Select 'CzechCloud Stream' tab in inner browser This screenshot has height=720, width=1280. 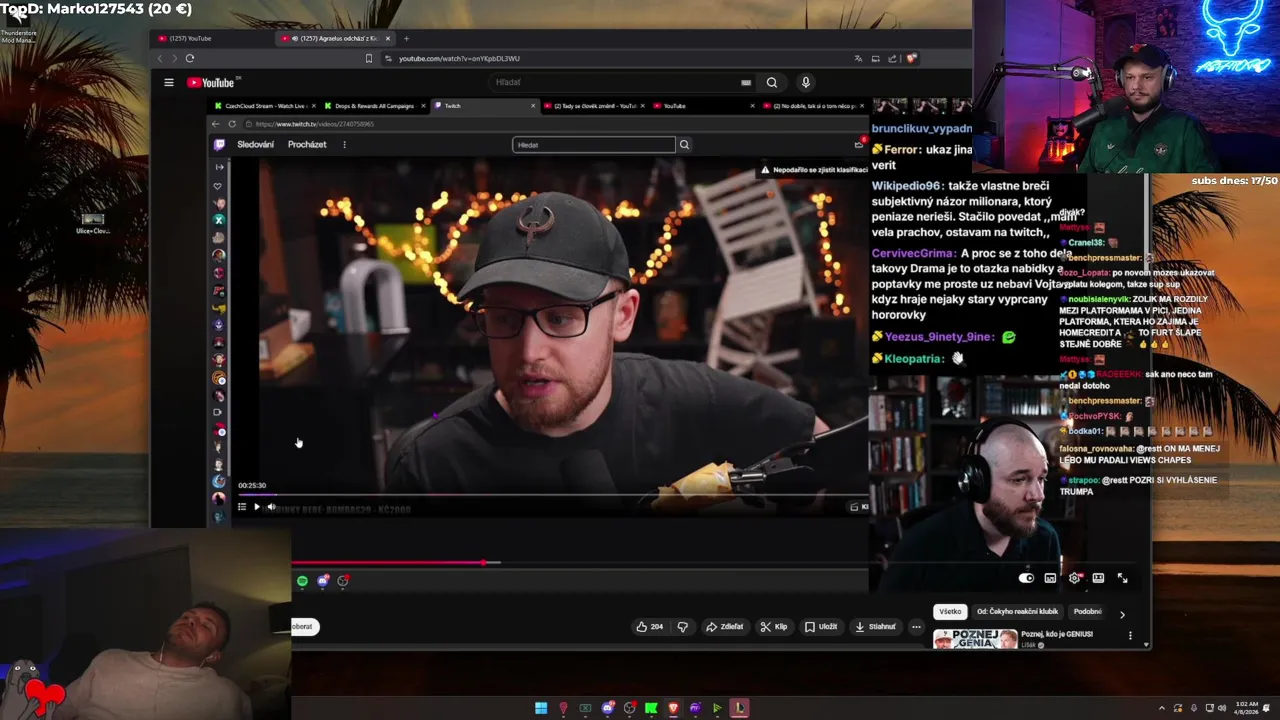point(261,105)
